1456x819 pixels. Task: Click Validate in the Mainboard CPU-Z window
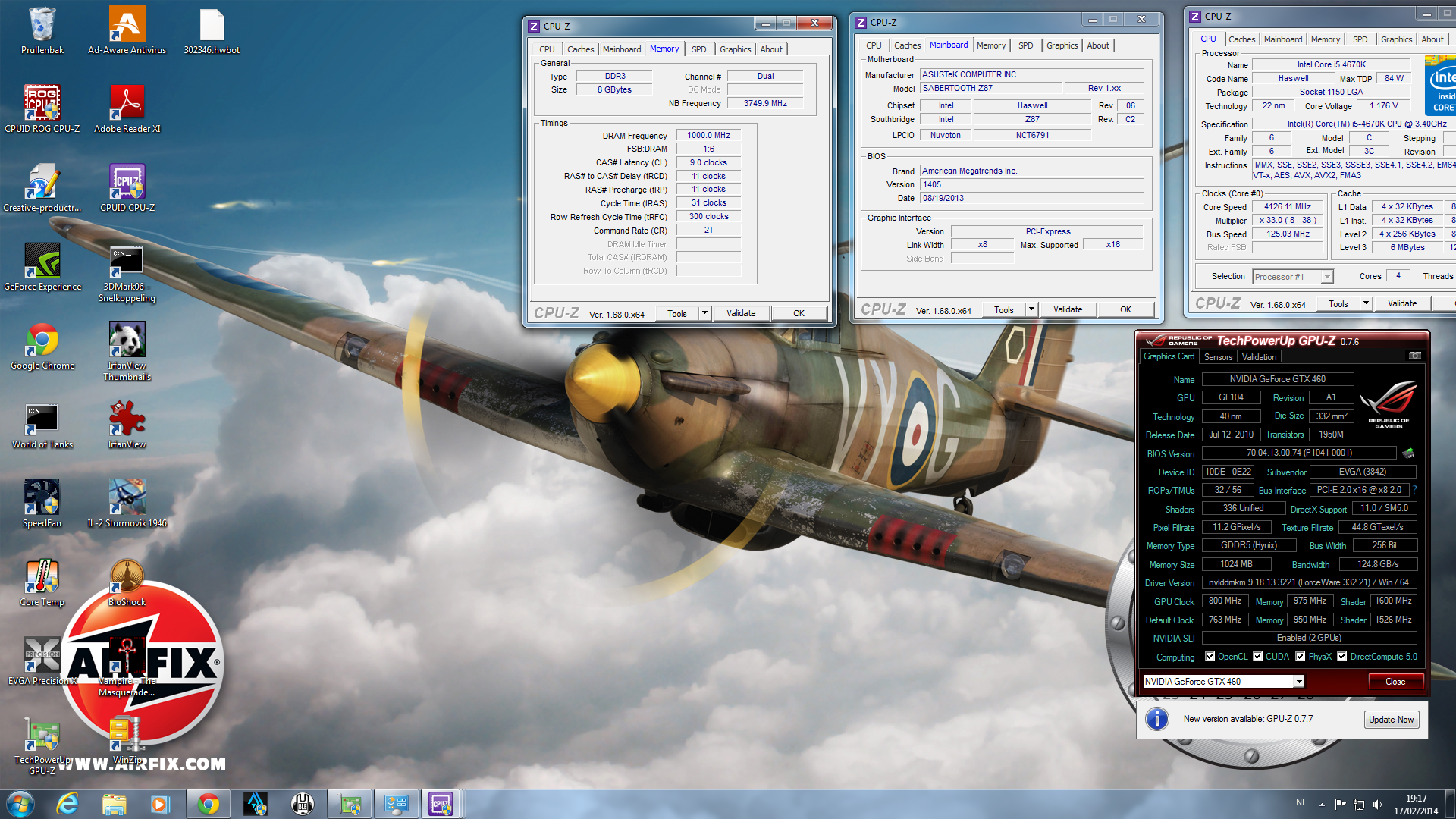[x=1068, y=309]
